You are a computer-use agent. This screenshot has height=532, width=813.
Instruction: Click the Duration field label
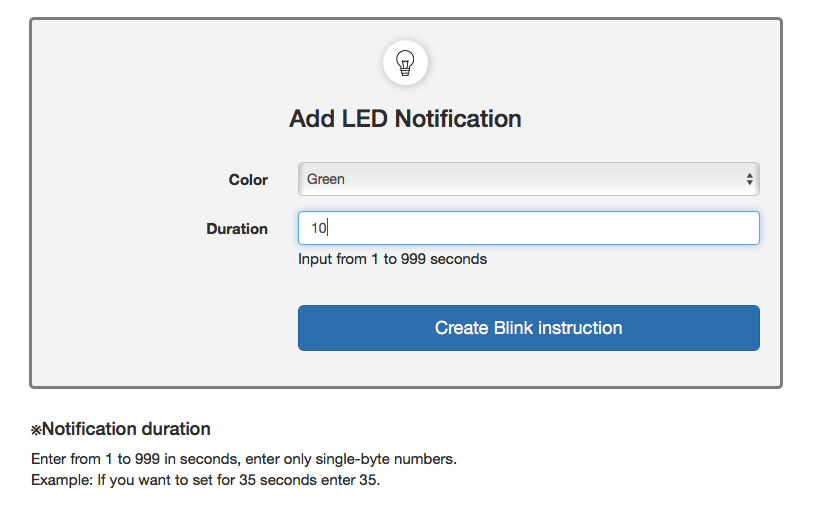(x=237, y=229)
